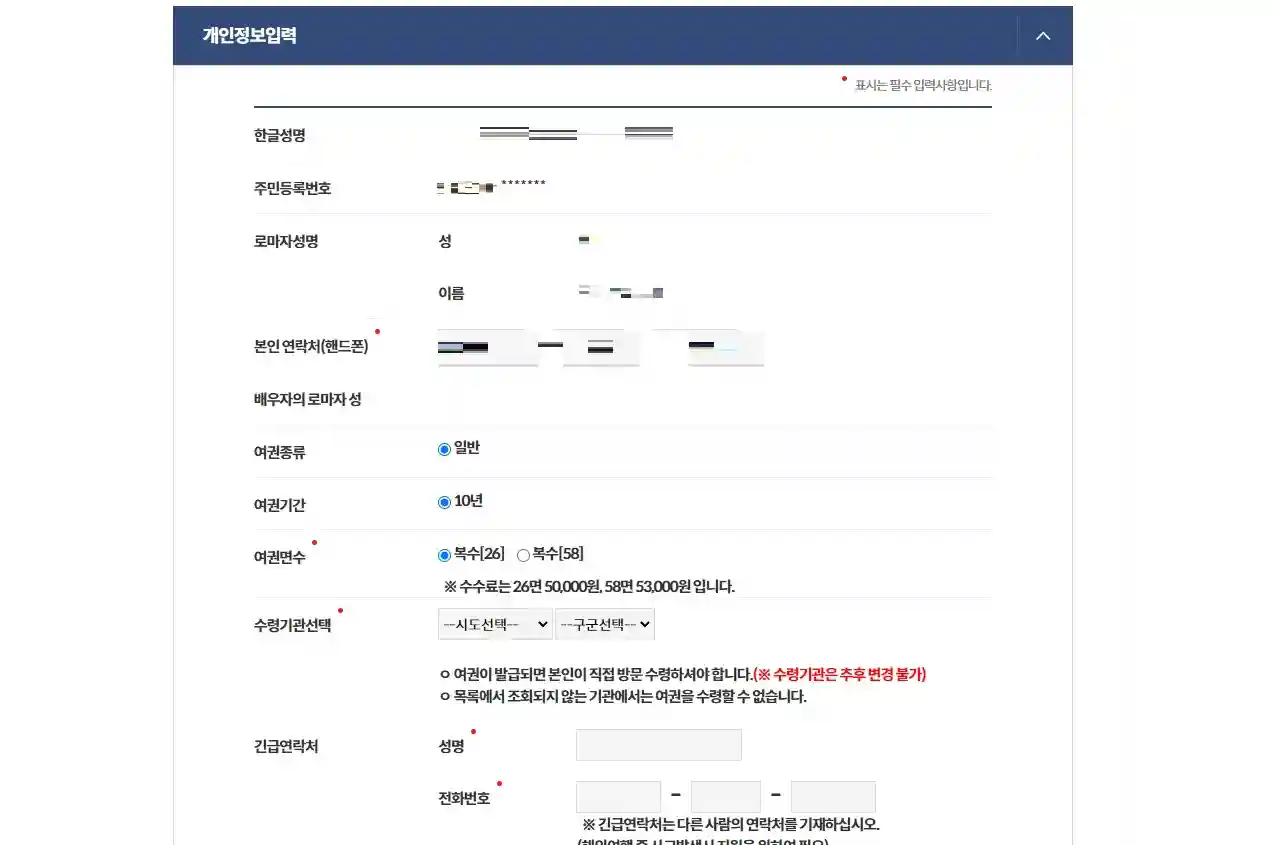Click the last 전화번호 input box
This screenshot has width=1273, height=845.
click(833, 797)
